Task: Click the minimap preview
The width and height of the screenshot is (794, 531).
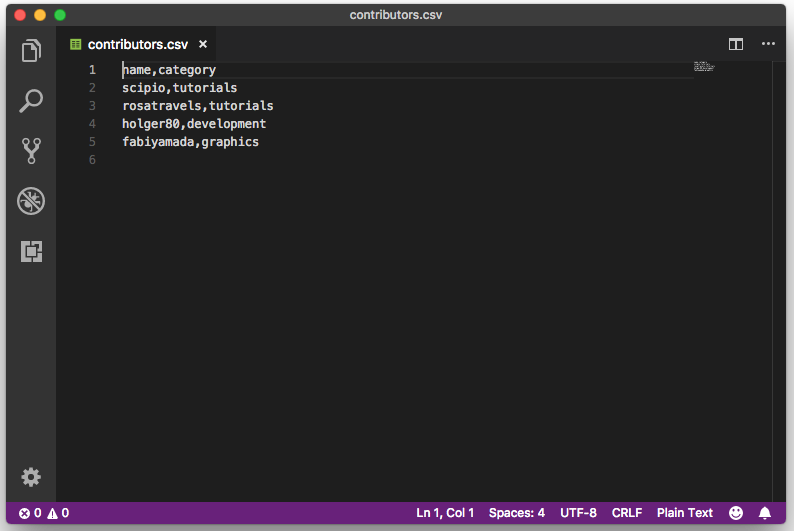Action: [704, 66]
